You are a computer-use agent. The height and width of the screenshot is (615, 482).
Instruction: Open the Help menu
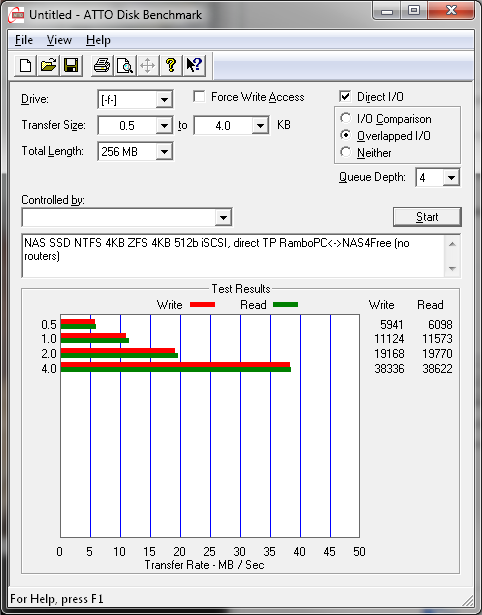point(98,40)
